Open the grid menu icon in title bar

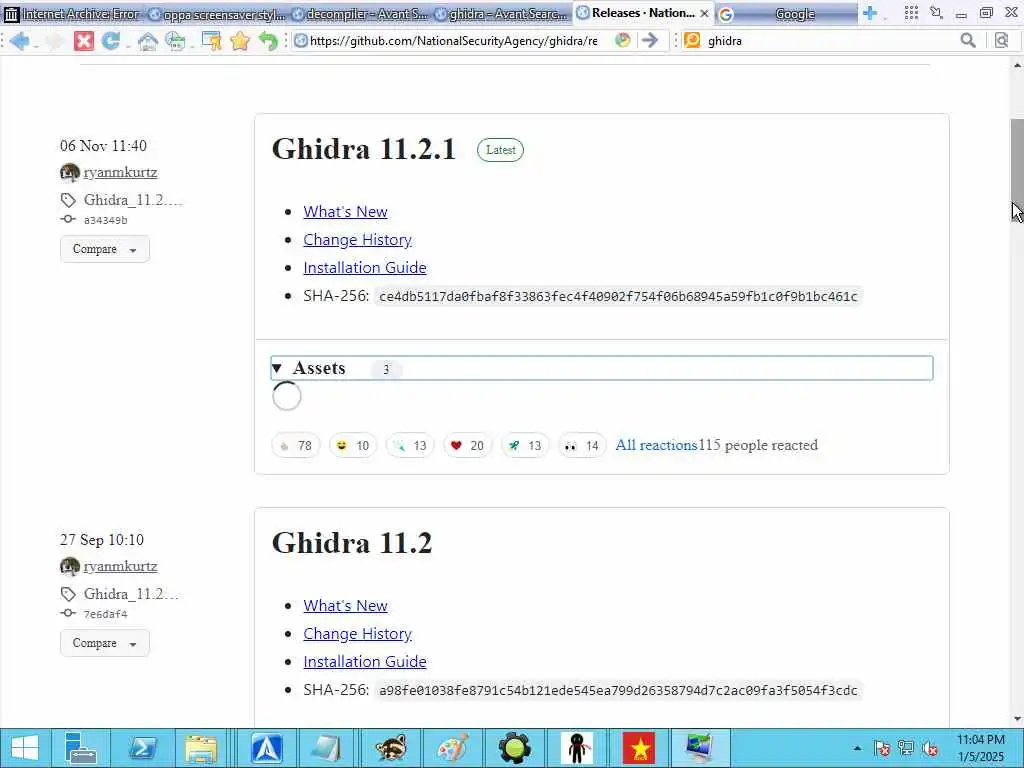[x=911, y=12]
